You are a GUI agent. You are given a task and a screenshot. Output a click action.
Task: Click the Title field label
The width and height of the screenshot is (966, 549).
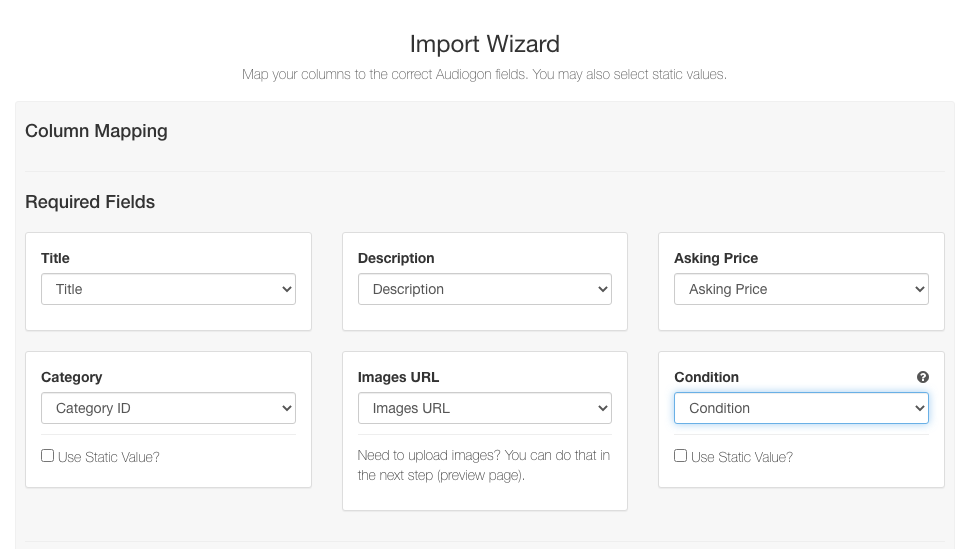[55, 258]
